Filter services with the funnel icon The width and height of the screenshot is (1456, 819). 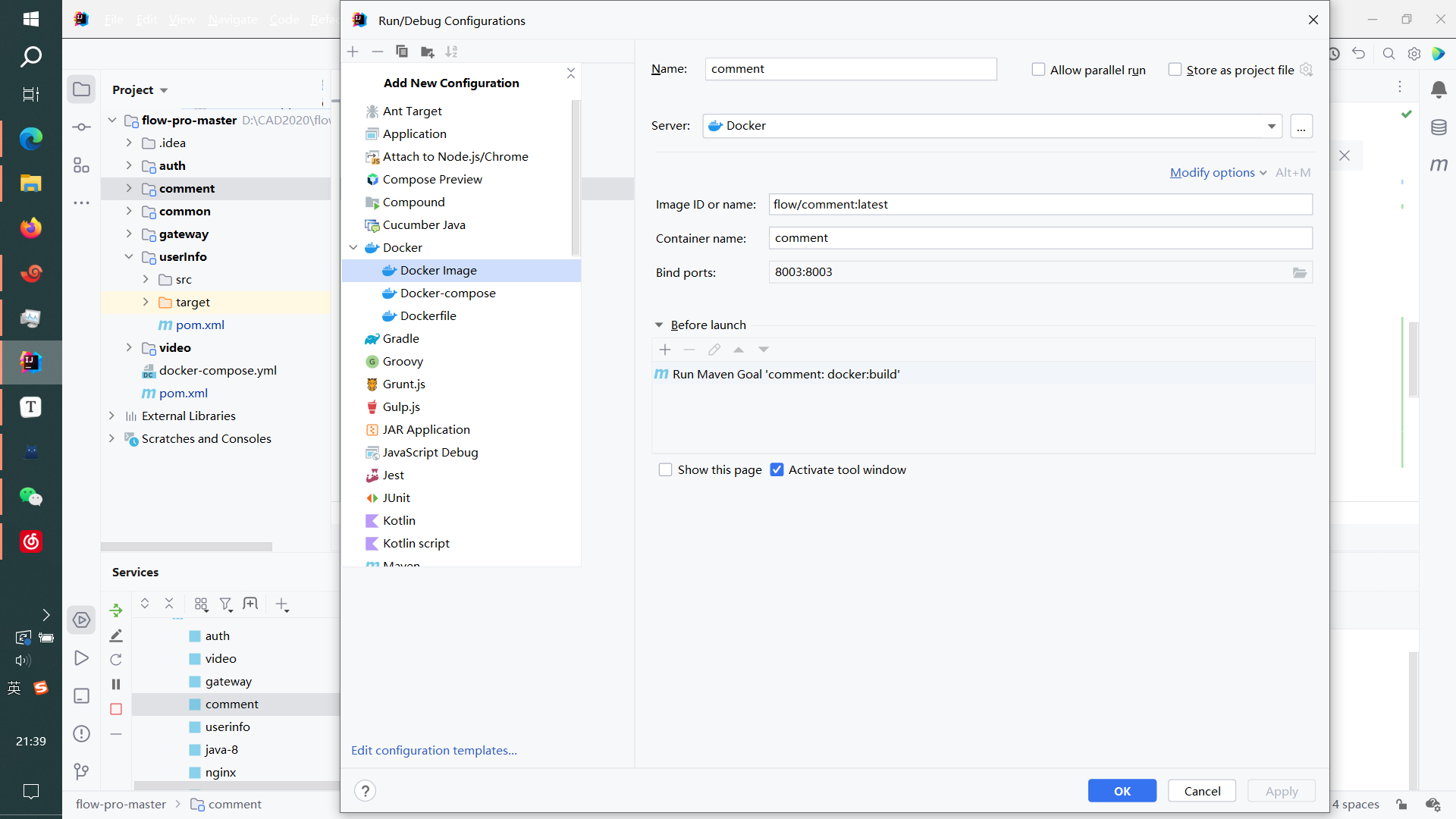[x=226, y=604]
